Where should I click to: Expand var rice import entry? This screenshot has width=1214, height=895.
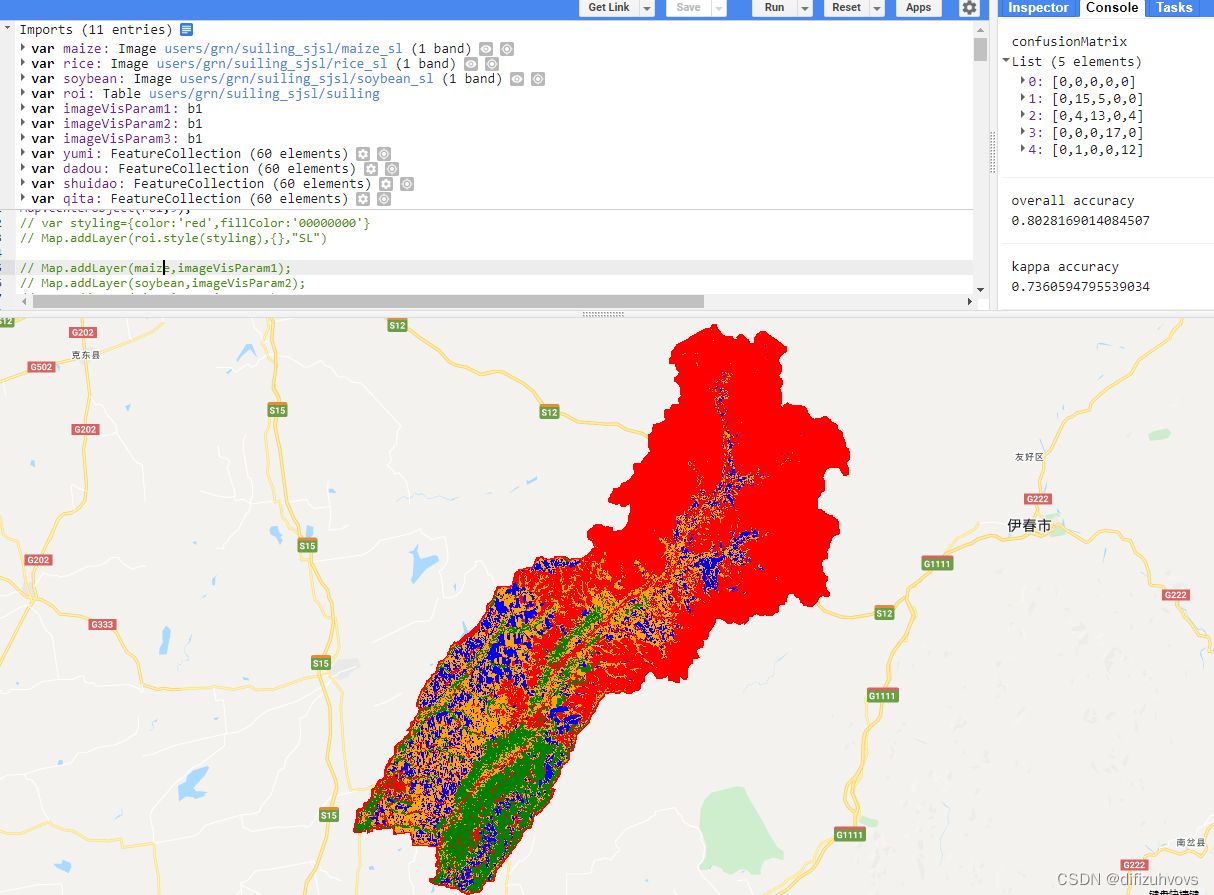[23, 63]
